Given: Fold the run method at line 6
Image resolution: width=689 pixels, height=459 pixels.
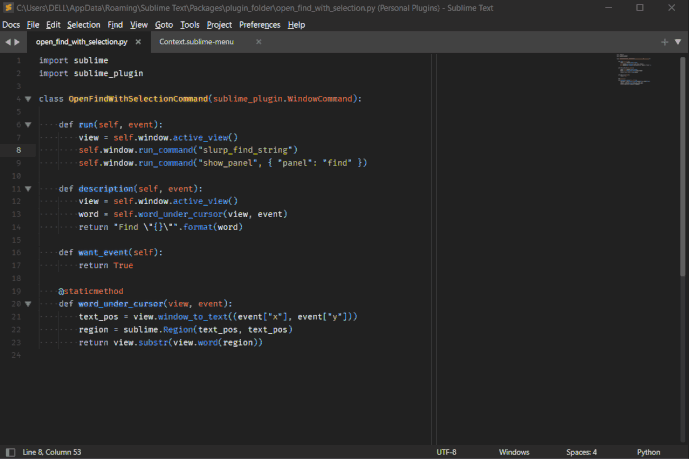Looking at the screenshot, I should coord(28,125).
